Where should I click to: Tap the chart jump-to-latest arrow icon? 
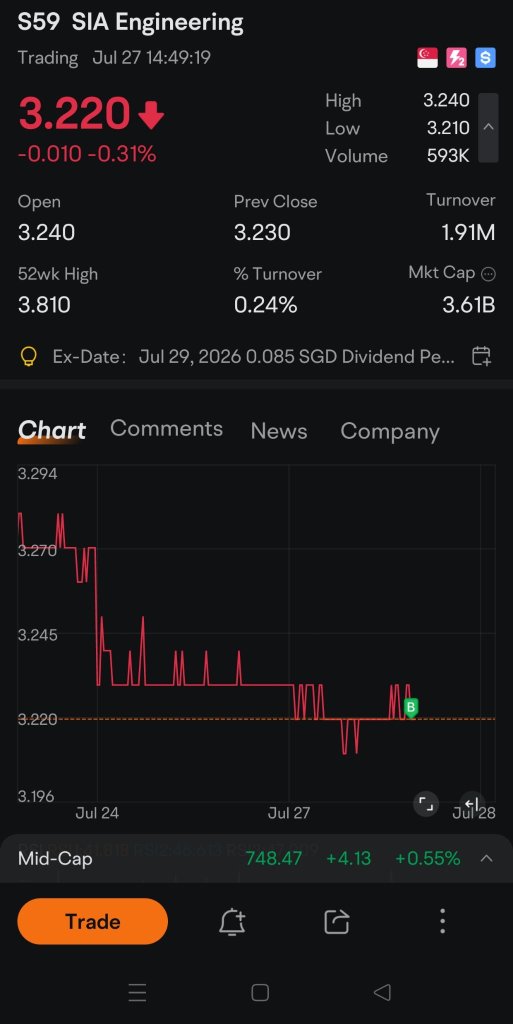[x=472, y=804]
